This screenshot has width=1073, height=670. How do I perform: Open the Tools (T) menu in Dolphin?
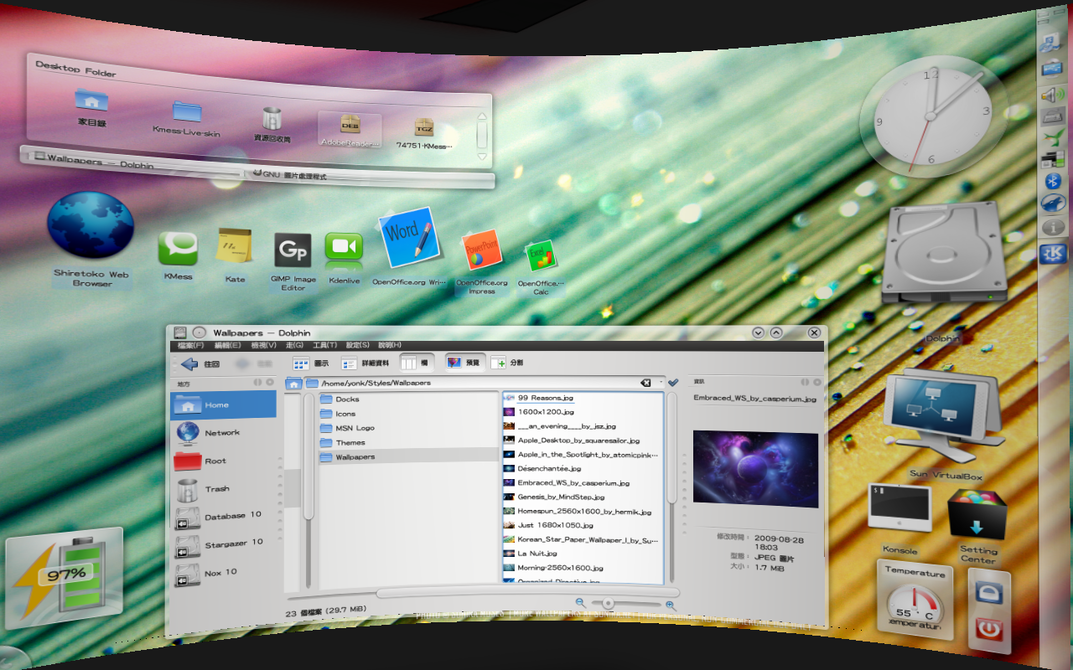point(325,346)
